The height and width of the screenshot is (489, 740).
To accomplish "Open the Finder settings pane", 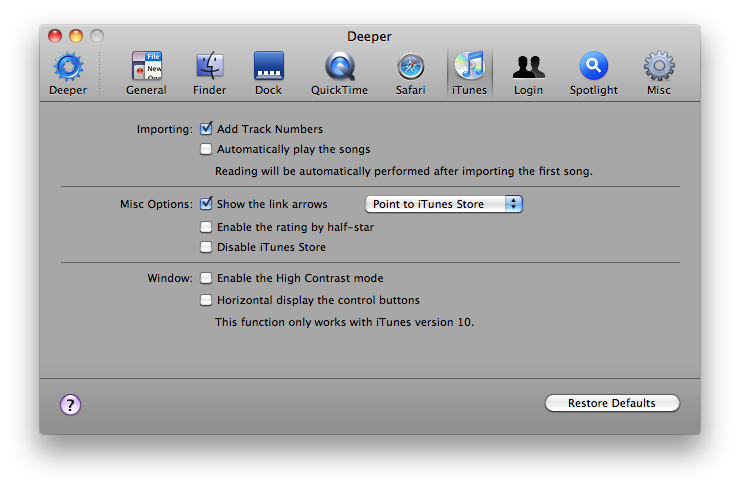I will (210, 73).
